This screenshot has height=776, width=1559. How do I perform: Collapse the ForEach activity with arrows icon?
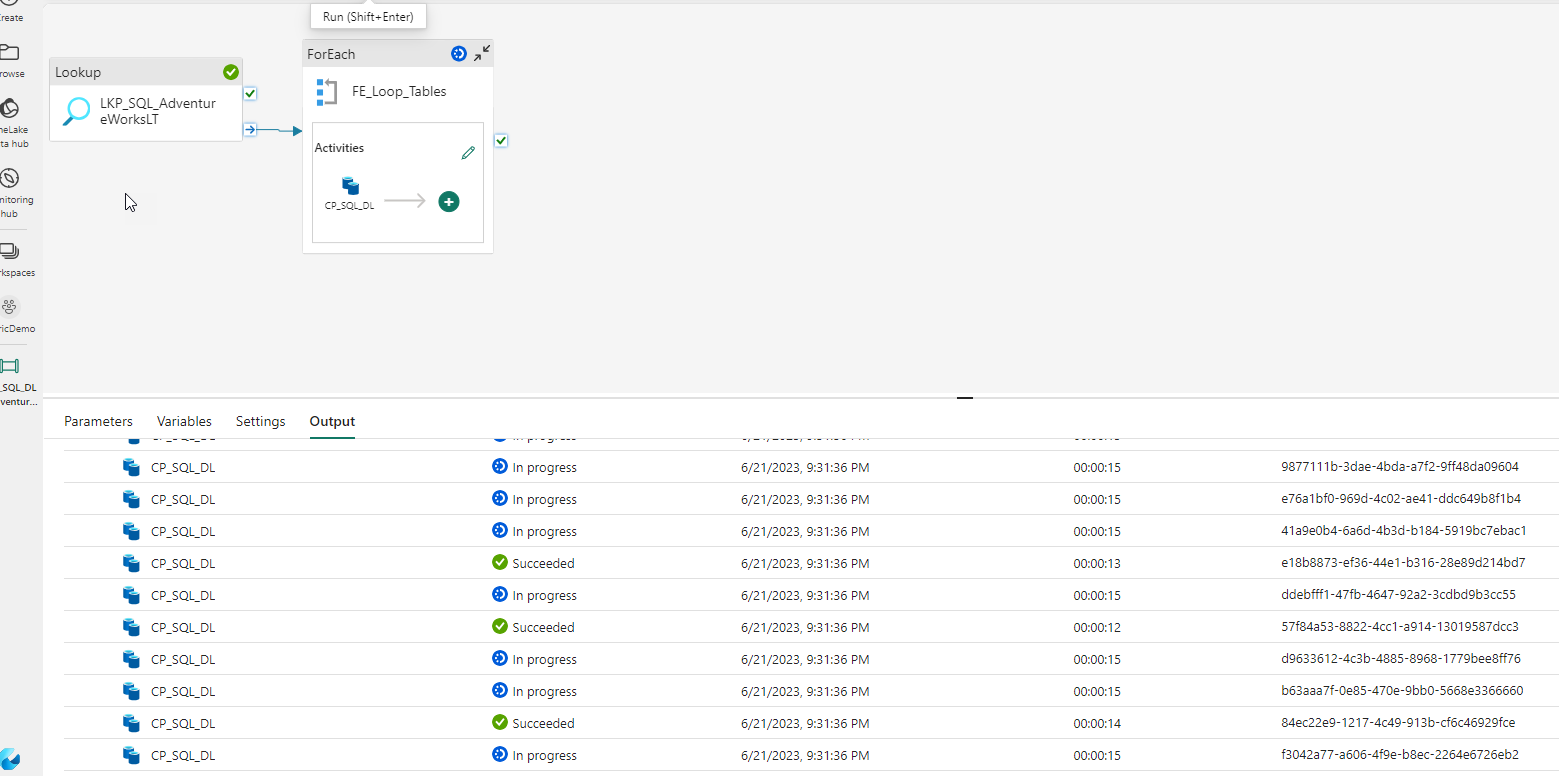pos(482,54)
